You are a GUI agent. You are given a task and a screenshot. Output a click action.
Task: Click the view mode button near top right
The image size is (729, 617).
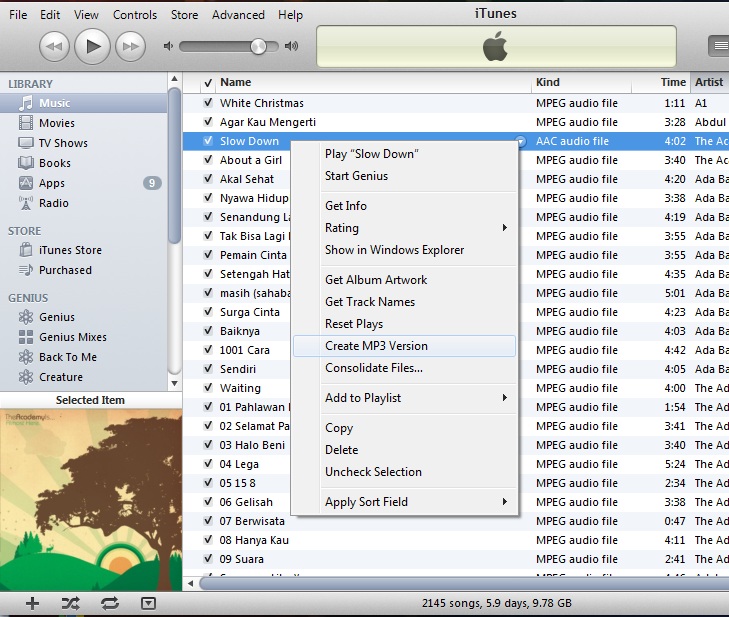[x=719, y=46]
